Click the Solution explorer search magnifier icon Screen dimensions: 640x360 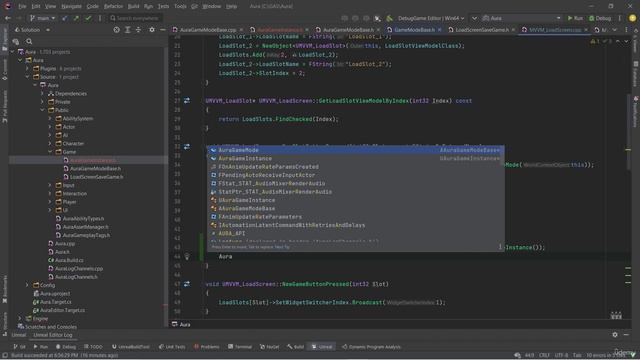29,41
